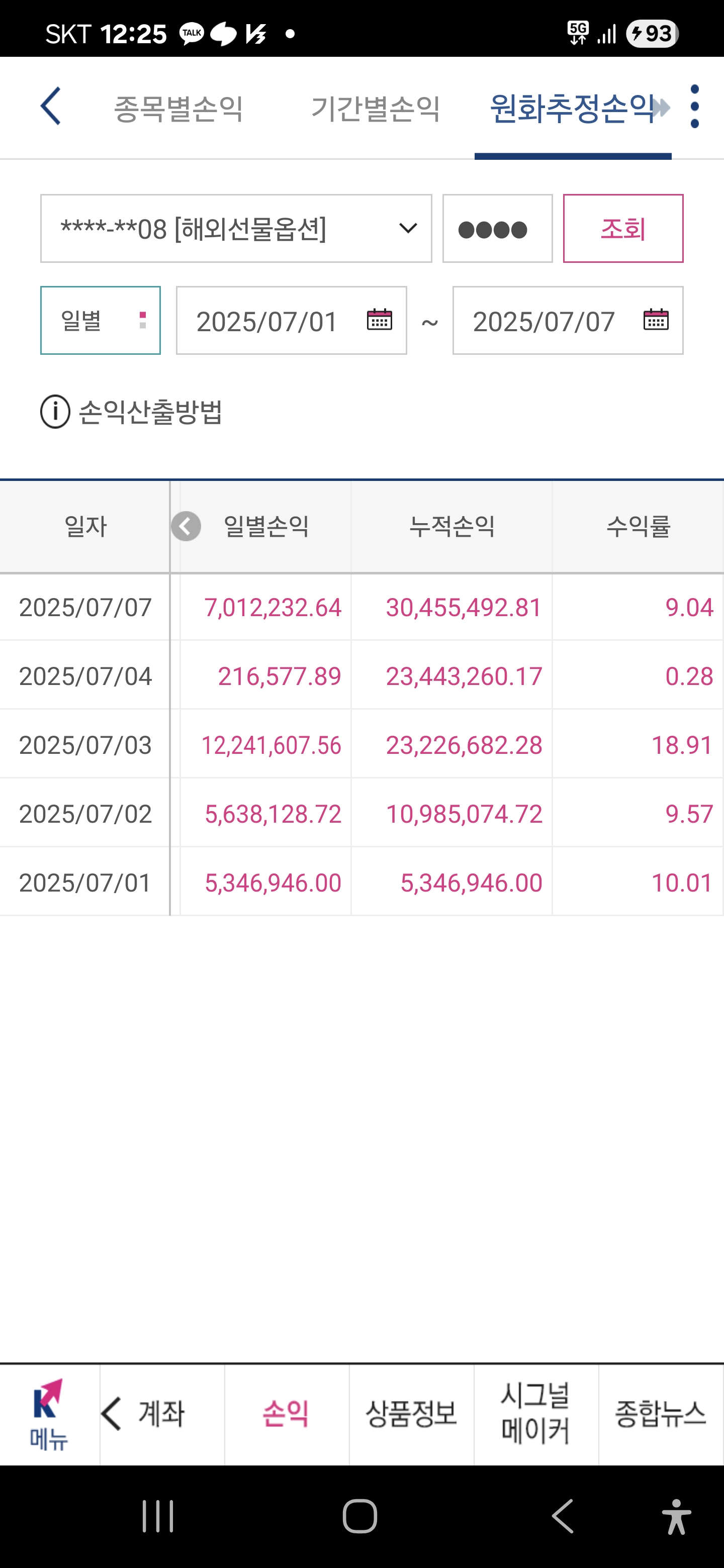Open the 일별 period type dropdown
The width and height of the screenshot is (724, 1568).
(x=101, y=320)
